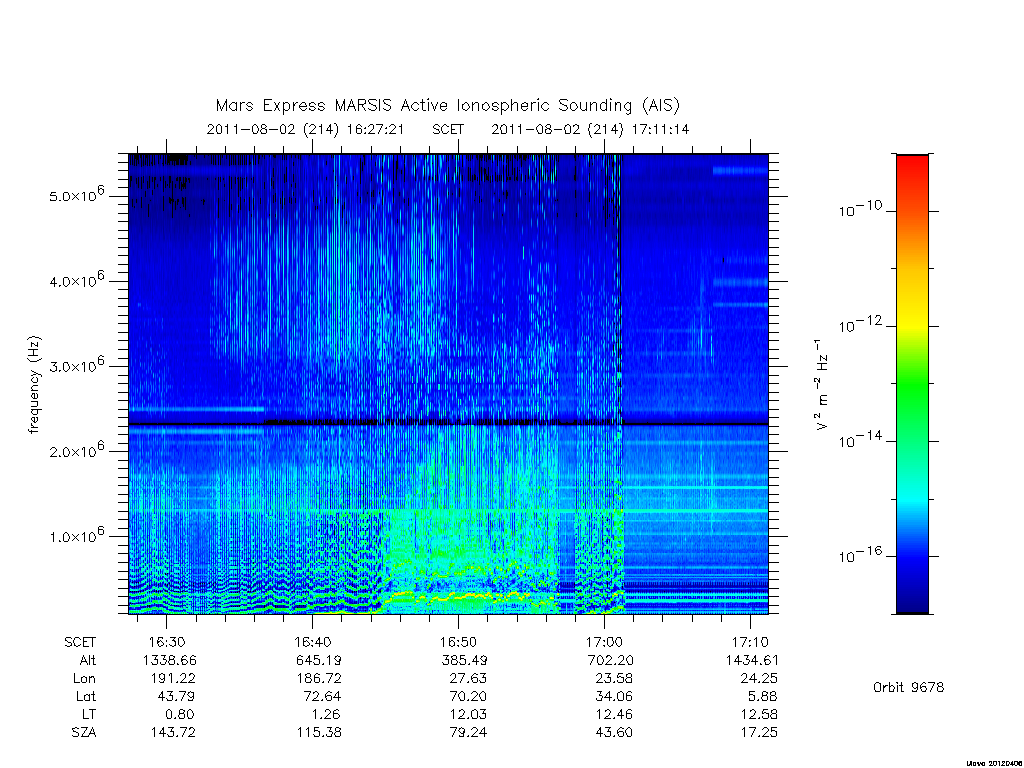Click the 3.0×10^6 frequency tick label
Screen dimensions: 1024x768
click(x=76, y=365)
